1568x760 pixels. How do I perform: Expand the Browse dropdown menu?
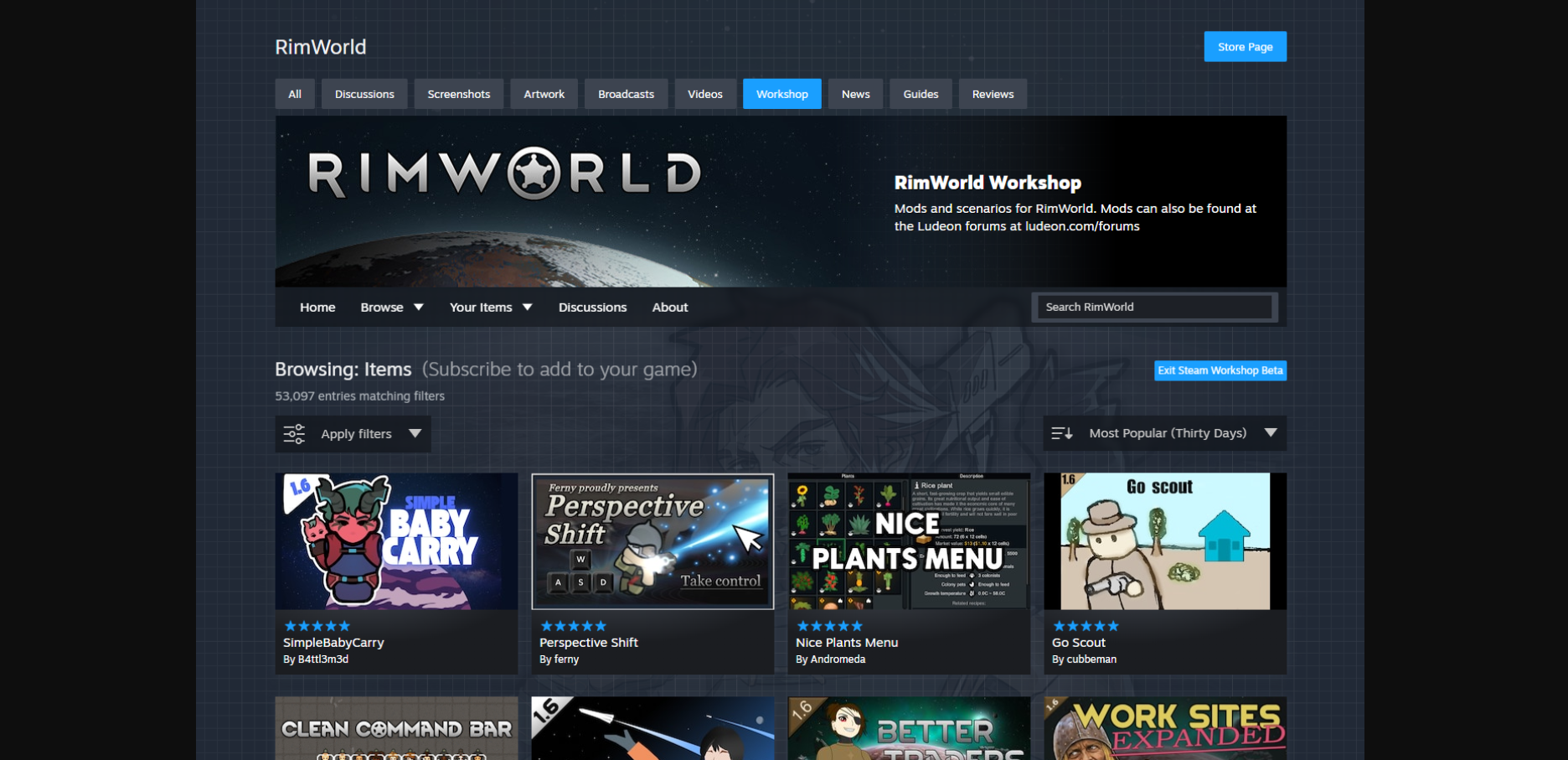point(391,308)
